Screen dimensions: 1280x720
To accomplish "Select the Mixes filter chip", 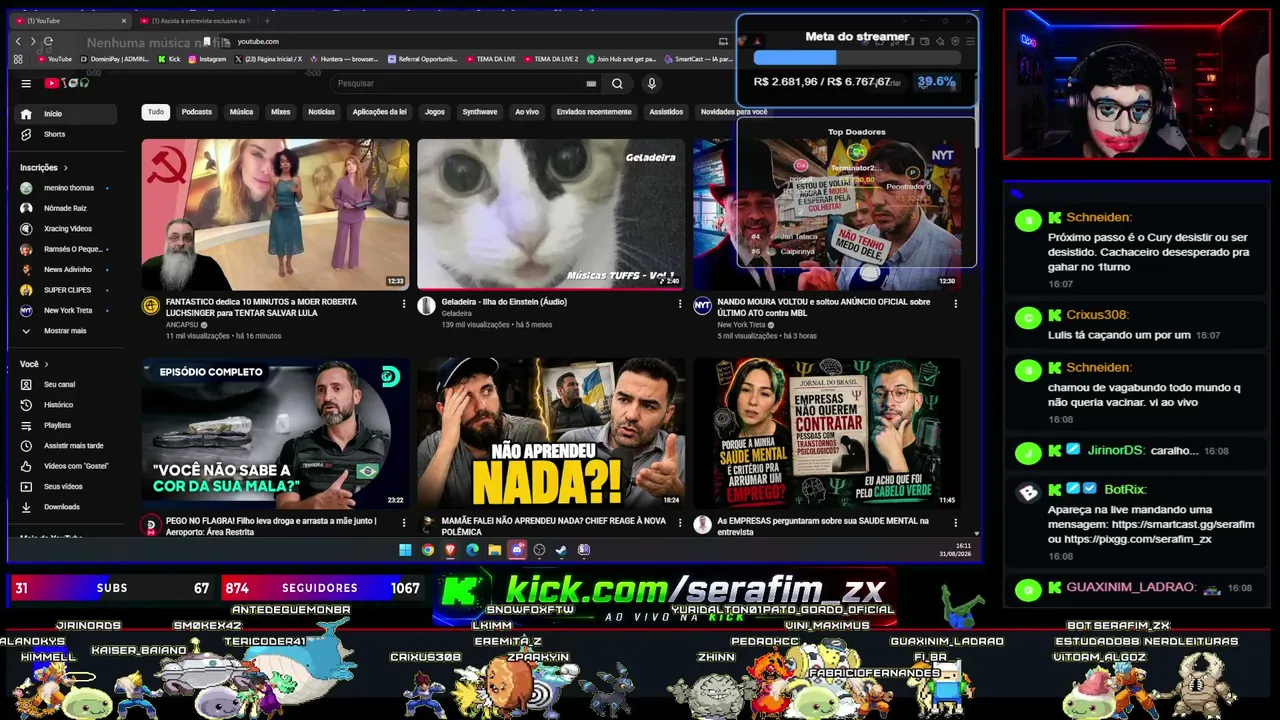I will 281,112.
